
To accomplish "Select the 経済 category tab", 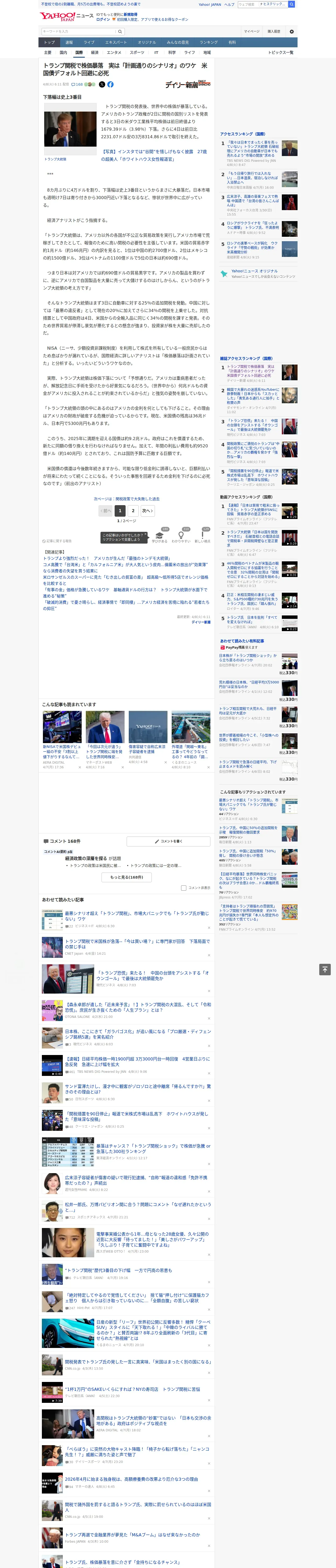I will (x=94, y=52).
